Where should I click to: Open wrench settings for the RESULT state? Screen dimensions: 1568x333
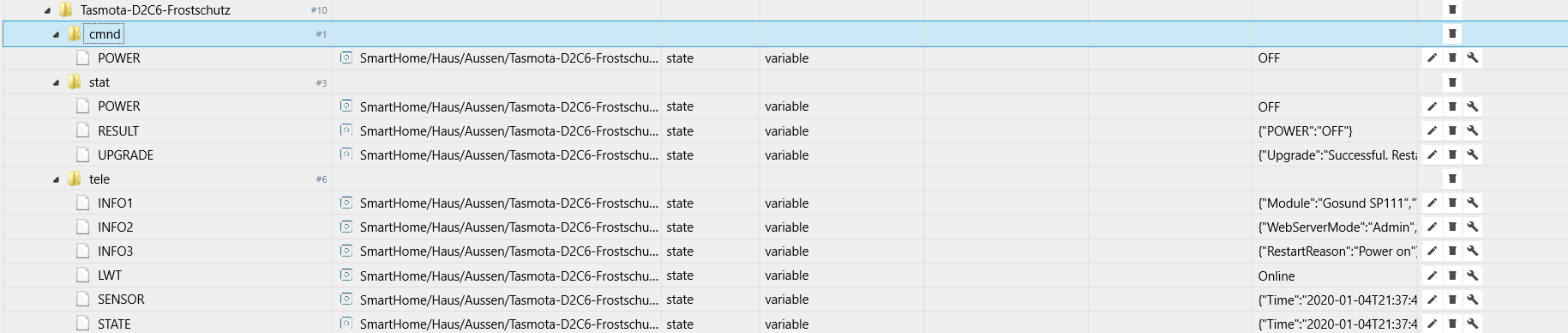coord(1472,130)
